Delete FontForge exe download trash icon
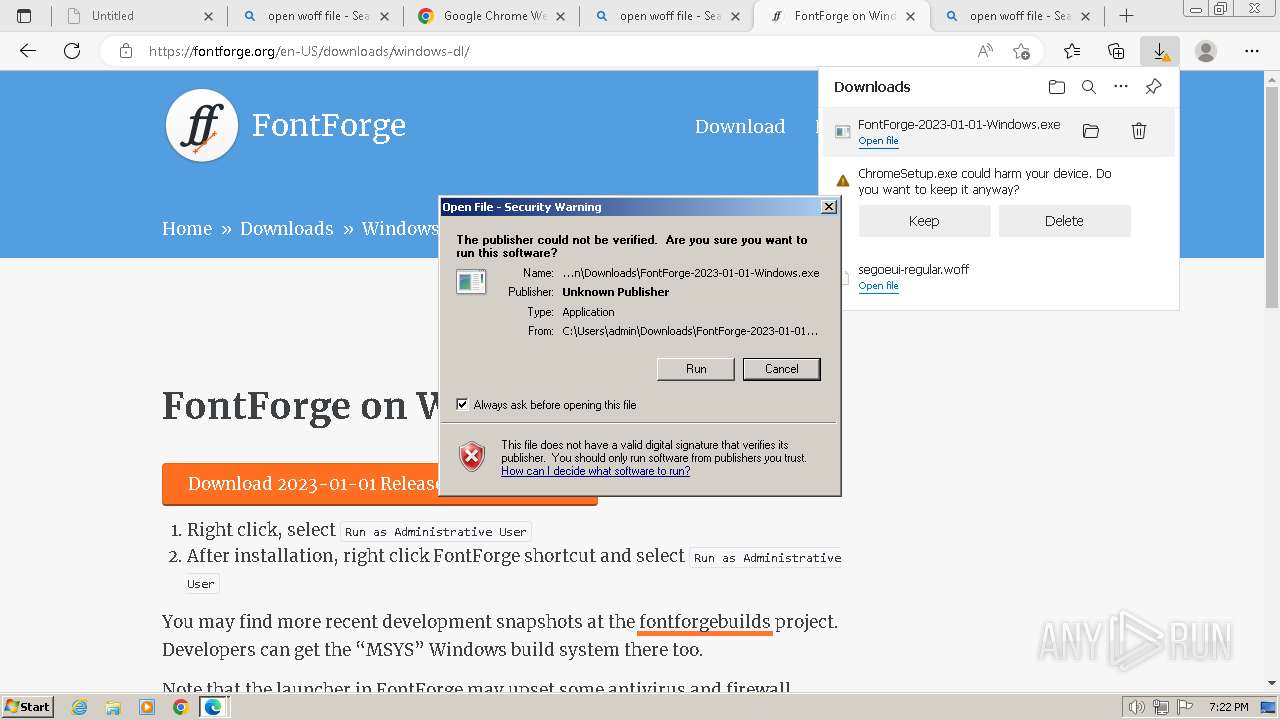 (1138, 131)
